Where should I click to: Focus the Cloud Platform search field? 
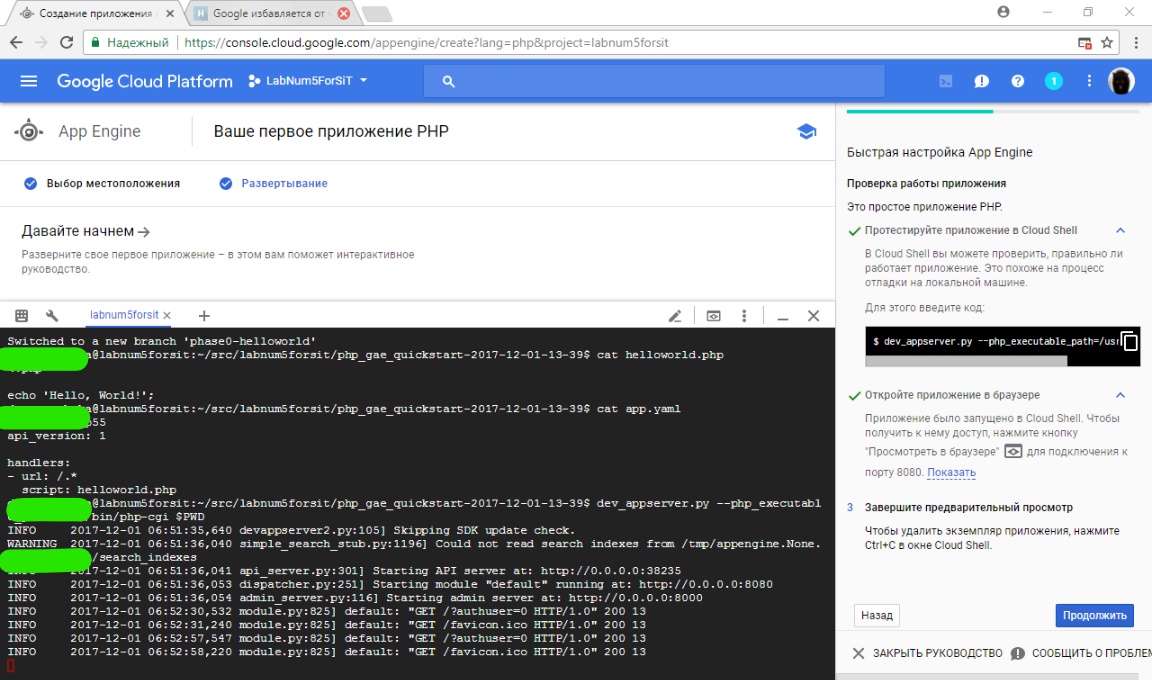[x=654, y=82]
